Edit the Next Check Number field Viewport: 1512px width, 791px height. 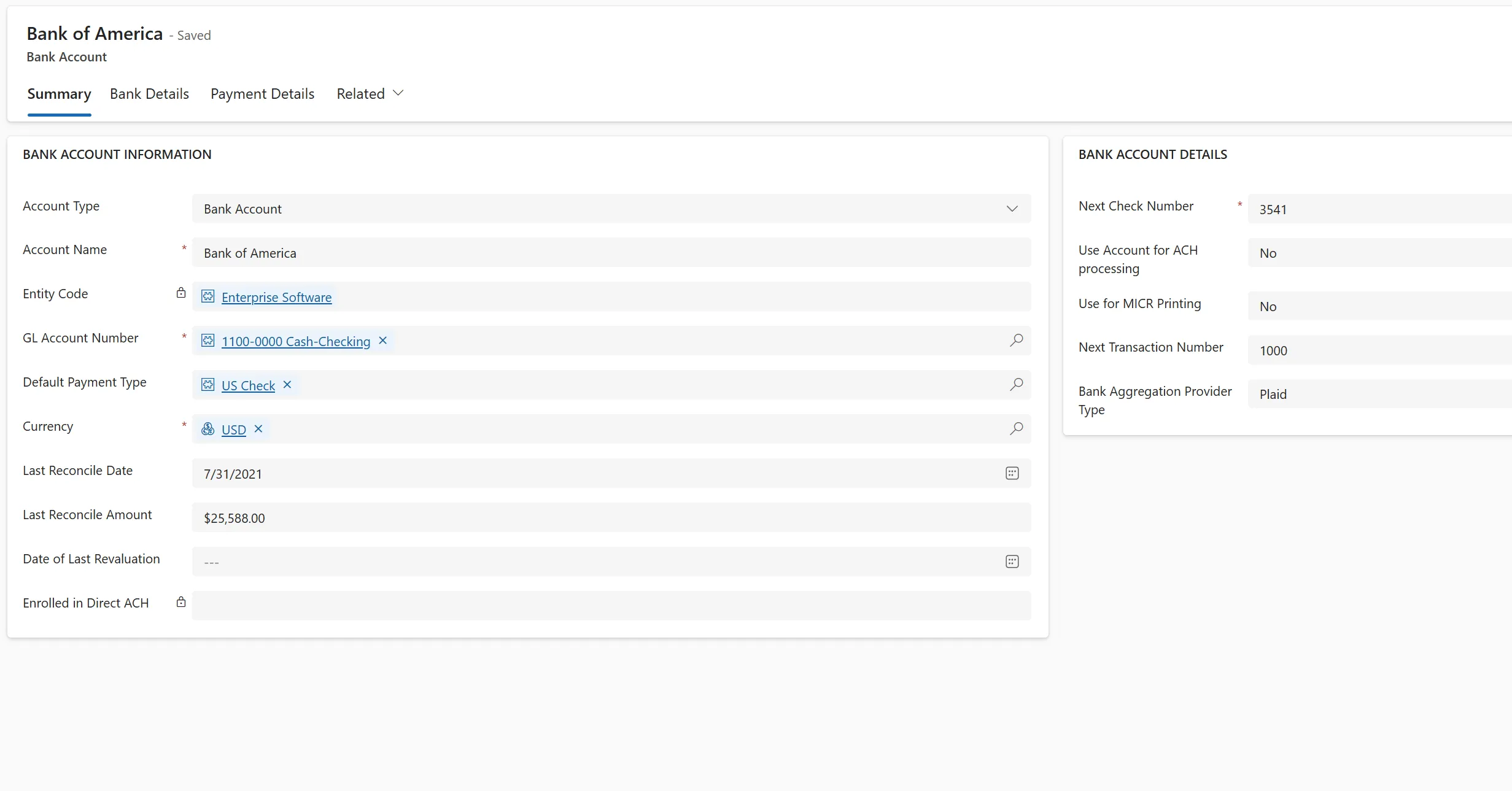pyautogui.click(x=1379, y=209)
